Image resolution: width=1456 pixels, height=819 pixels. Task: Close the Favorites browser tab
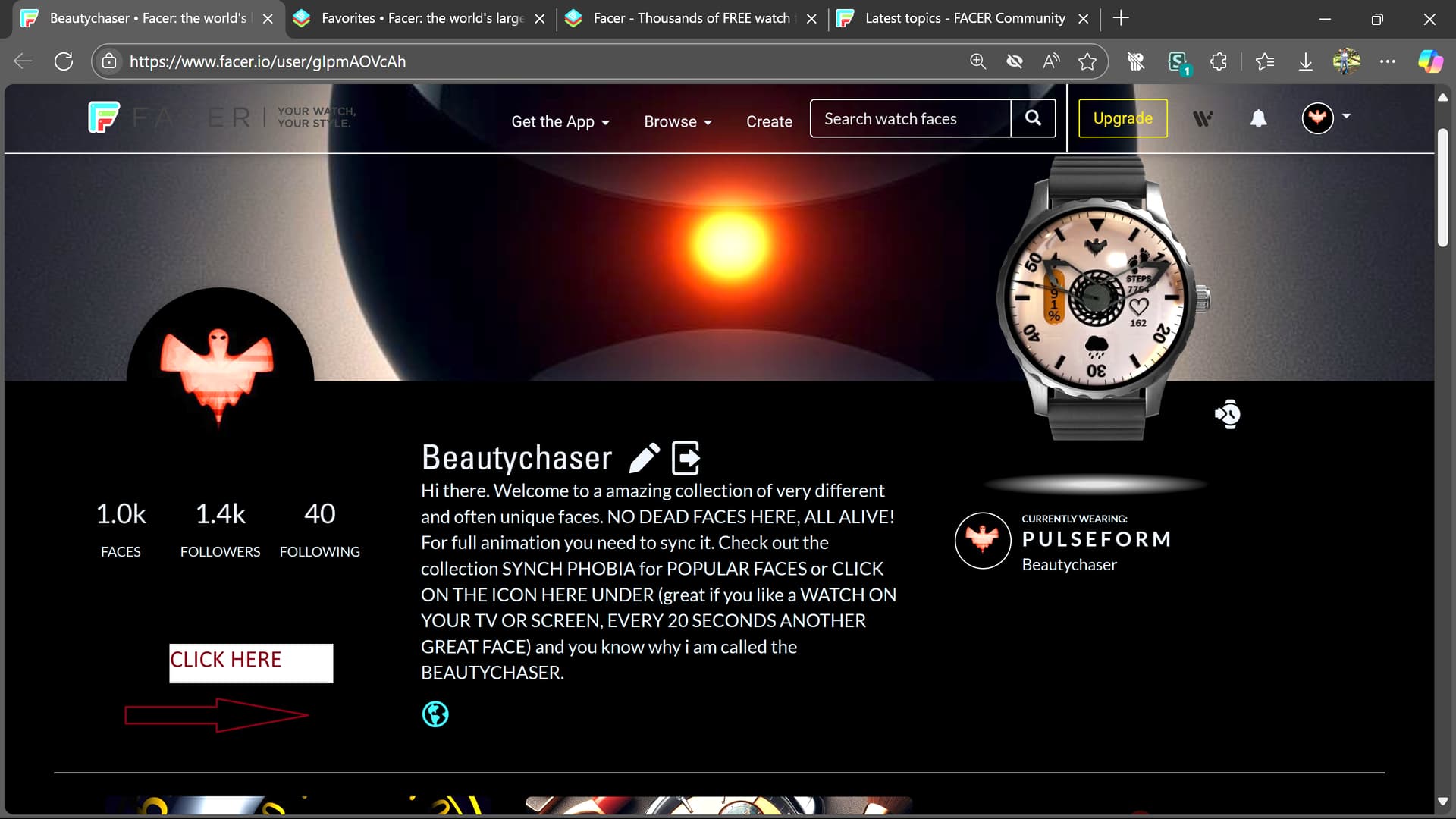(x=539, y=19)
